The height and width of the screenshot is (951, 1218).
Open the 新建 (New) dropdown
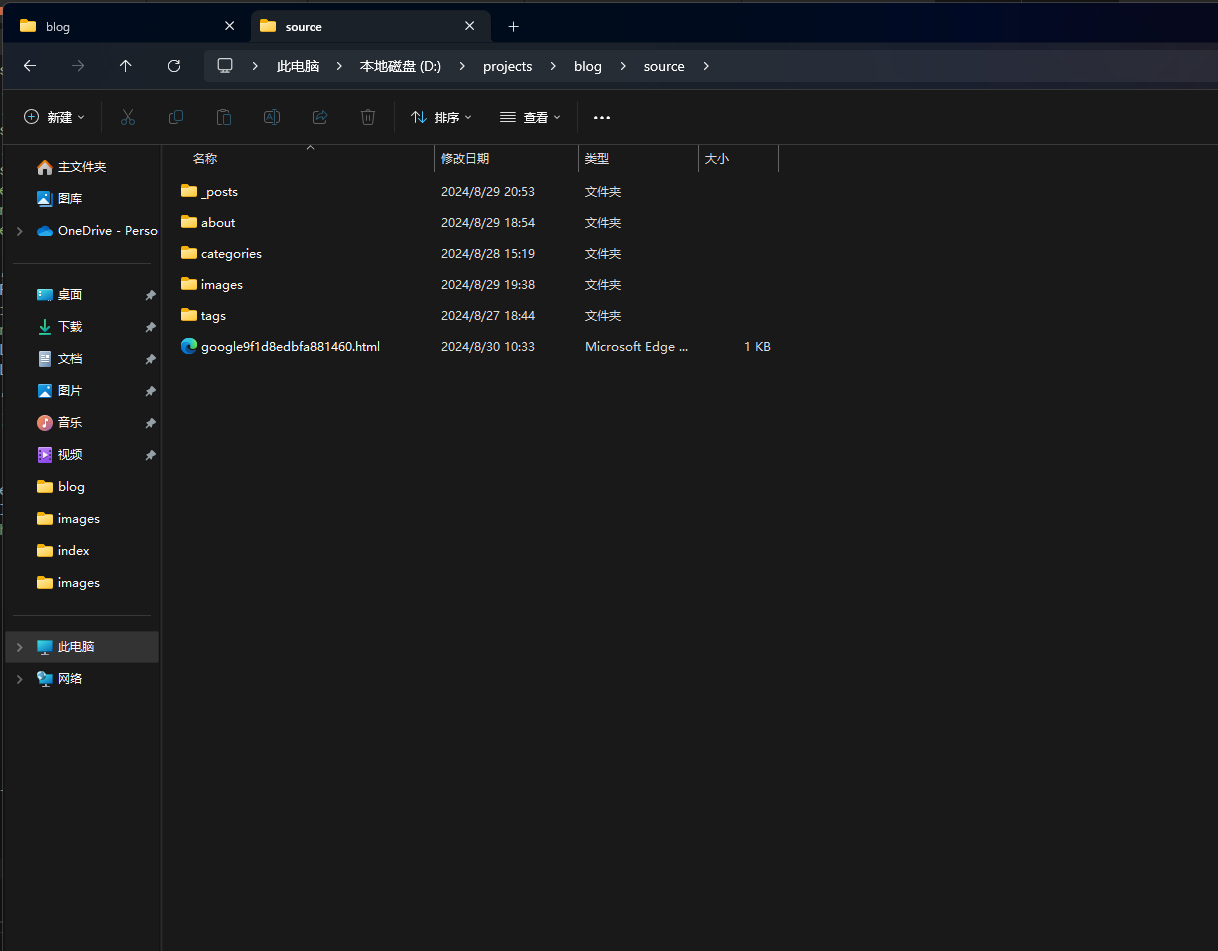[54, 117]
